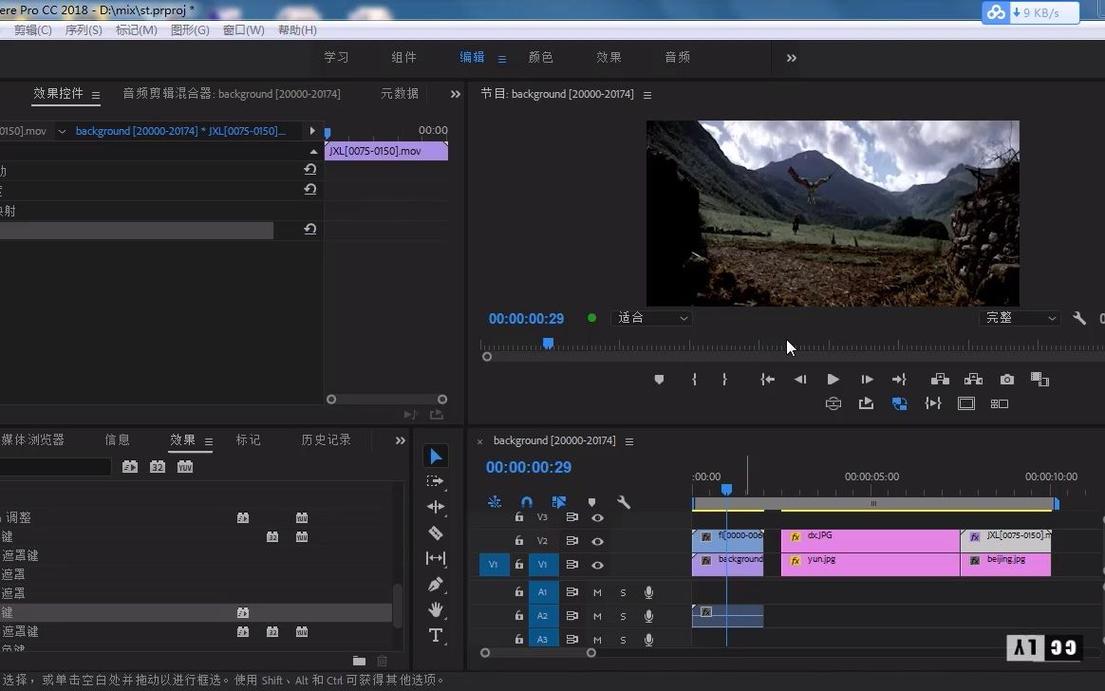Screen dimensions: 1105x691
Task: Toggle track lock for V3
Action: point(519,518)
